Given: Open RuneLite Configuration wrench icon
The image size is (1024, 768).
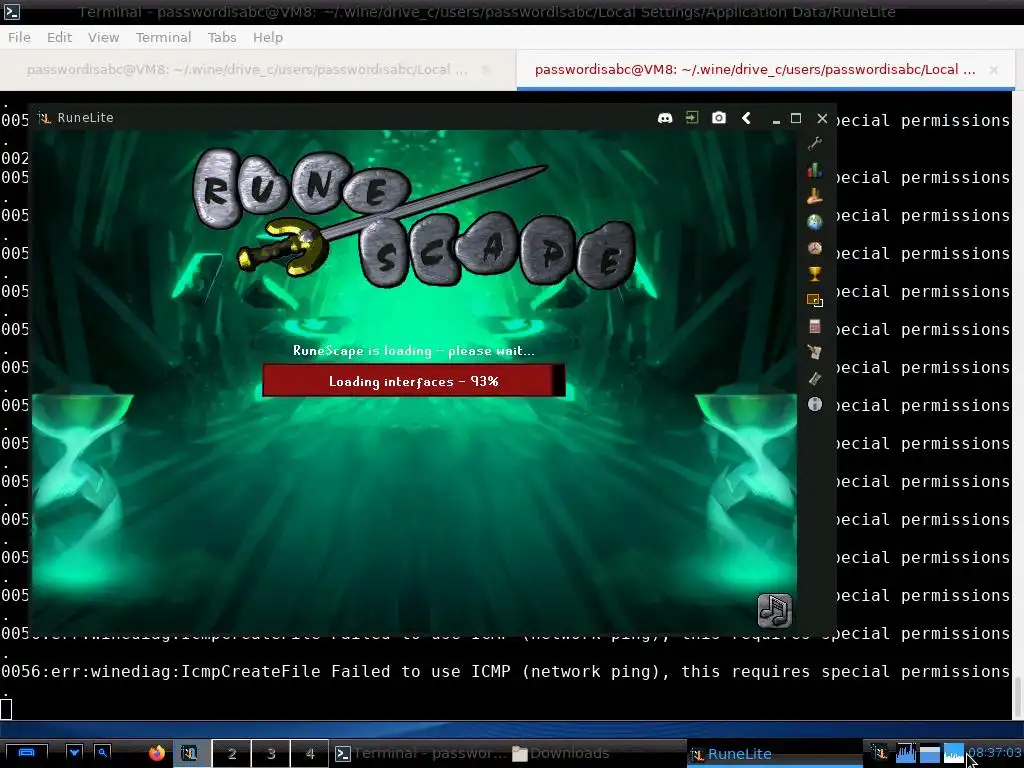Looking at the screenshot, I should (x=814, y=144).
